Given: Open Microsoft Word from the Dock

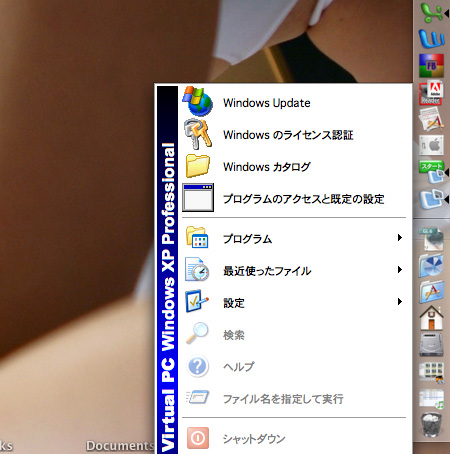Looking at the screenshot, I should pyautogui.click(x=431, y=38).
